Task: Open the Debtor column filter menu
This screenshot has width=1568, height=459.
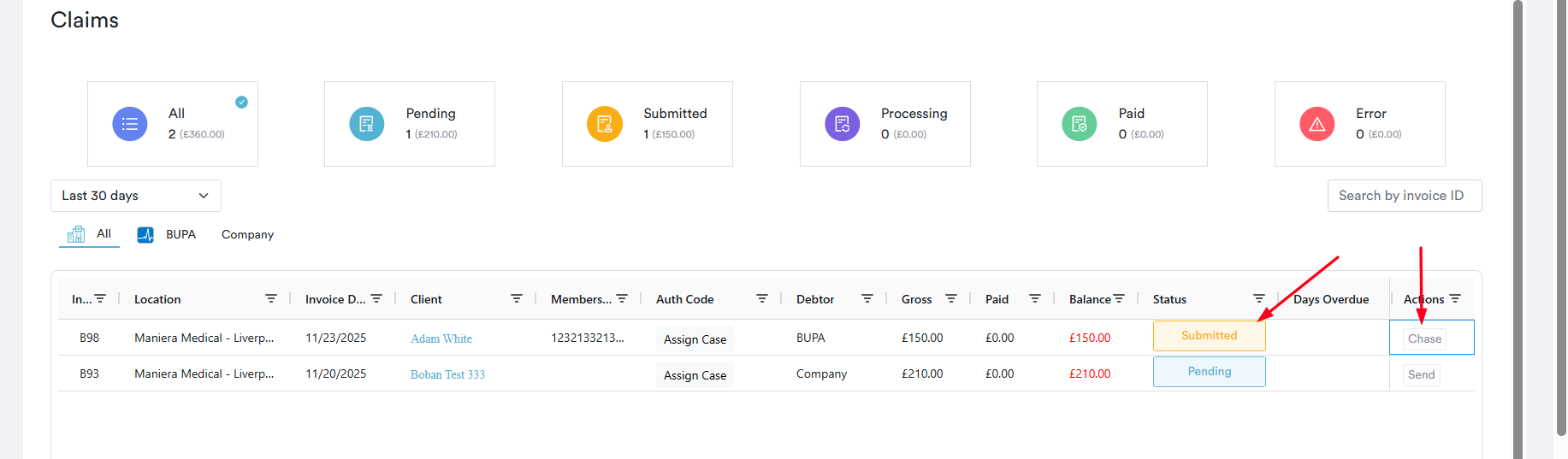Action: (867, 298)
